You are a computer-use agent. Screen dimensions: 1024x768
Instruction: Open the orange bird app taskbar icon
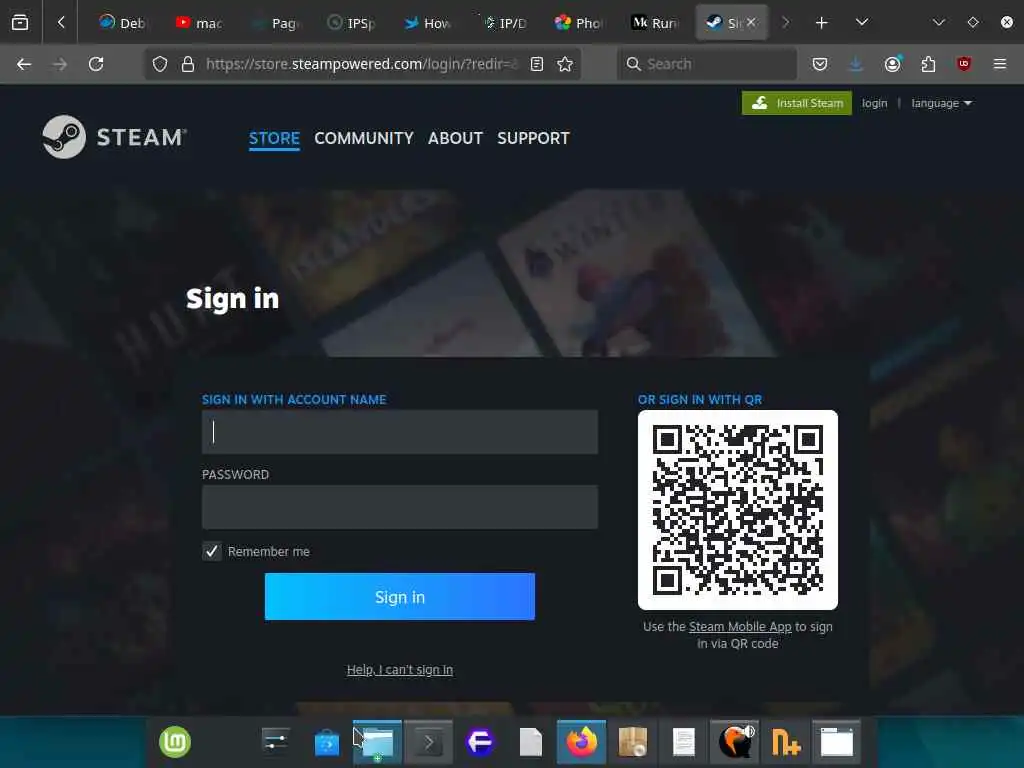click(x=735, y=742)
